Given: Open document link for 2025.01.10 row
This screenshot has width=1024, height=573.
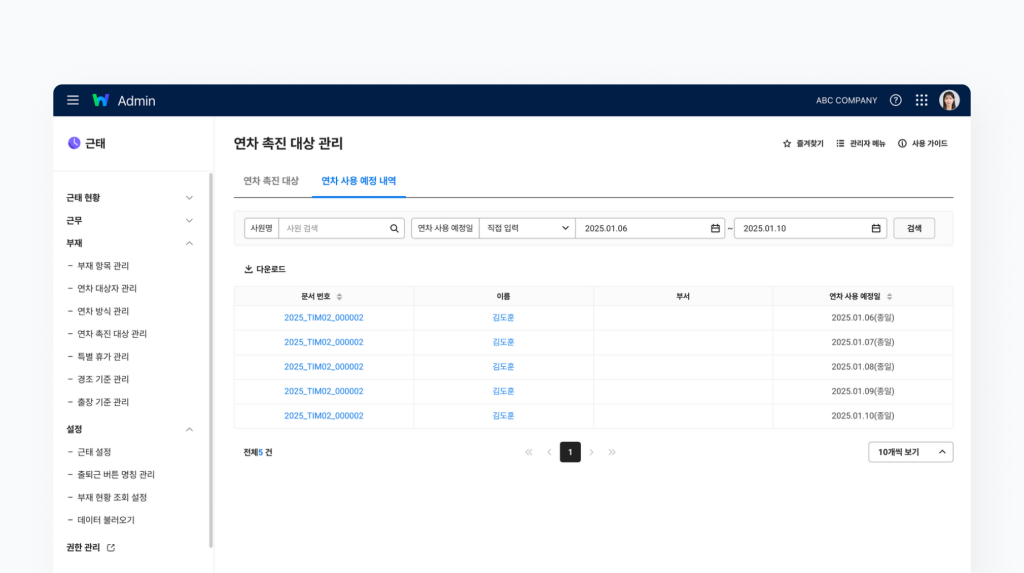Looking at the screenshot, I should [x=323, y=416].
